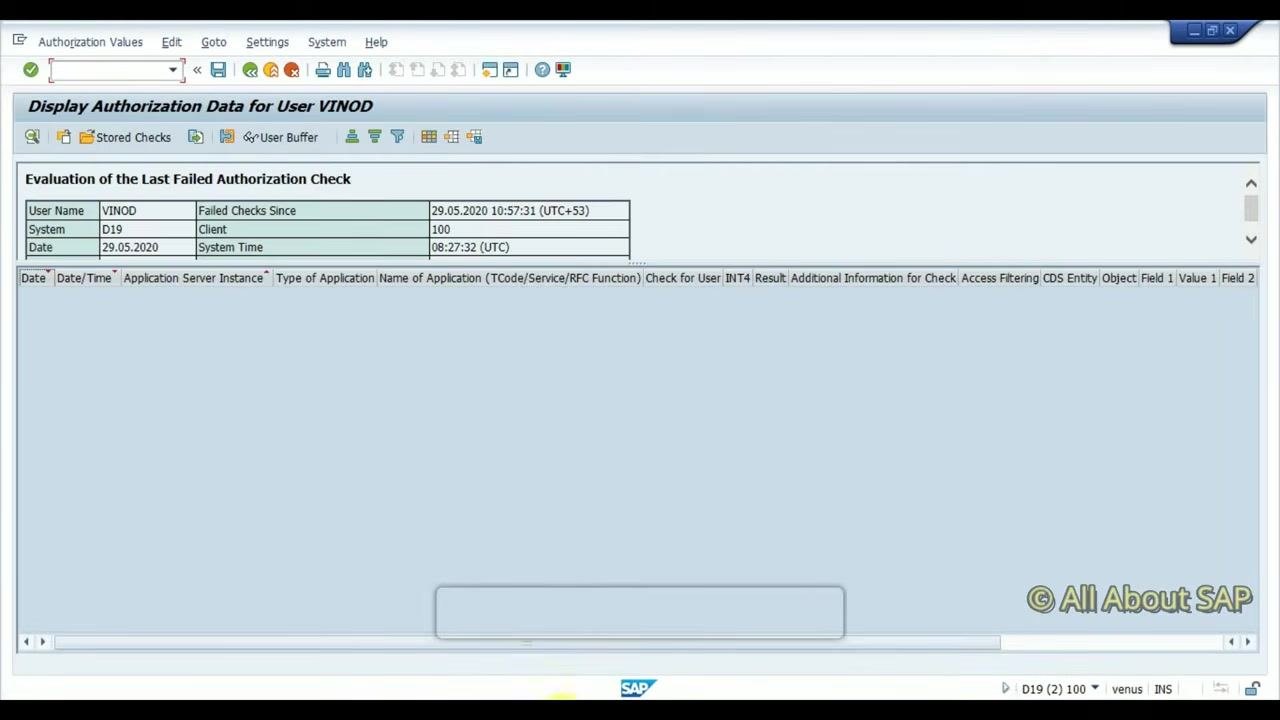Open the Help menu
Viewport: 1280px width, 720px height.
tap(376, 42)
